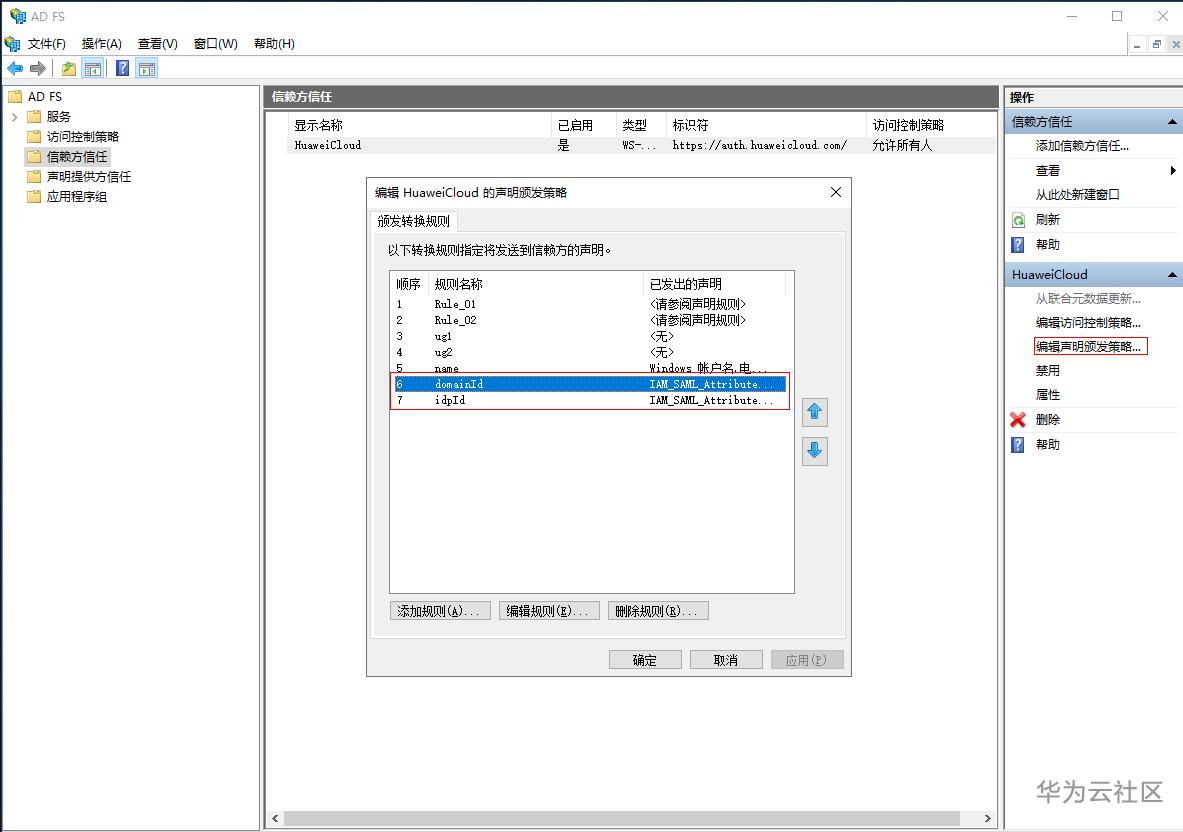Select the name rule row
This screenshot has height=832, width=1183.
[x=590, y=368]
